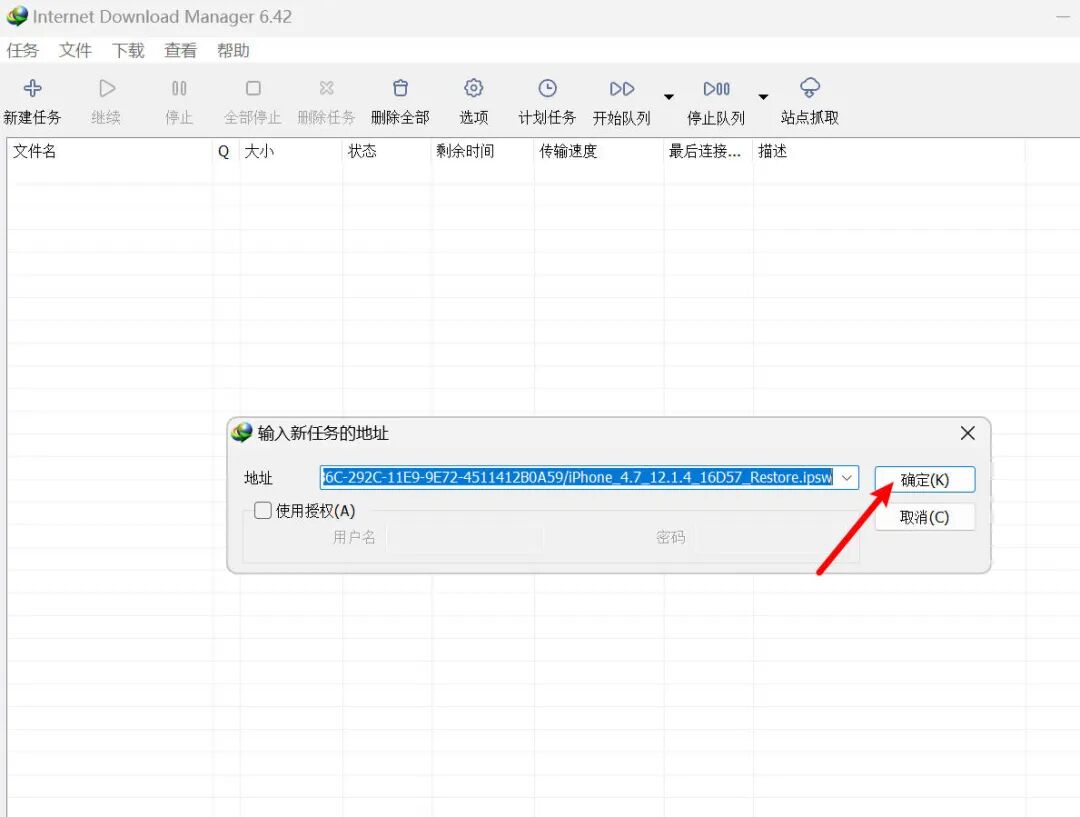
Task: Open the Help (帮助) menu
Action: coord(233,50)
